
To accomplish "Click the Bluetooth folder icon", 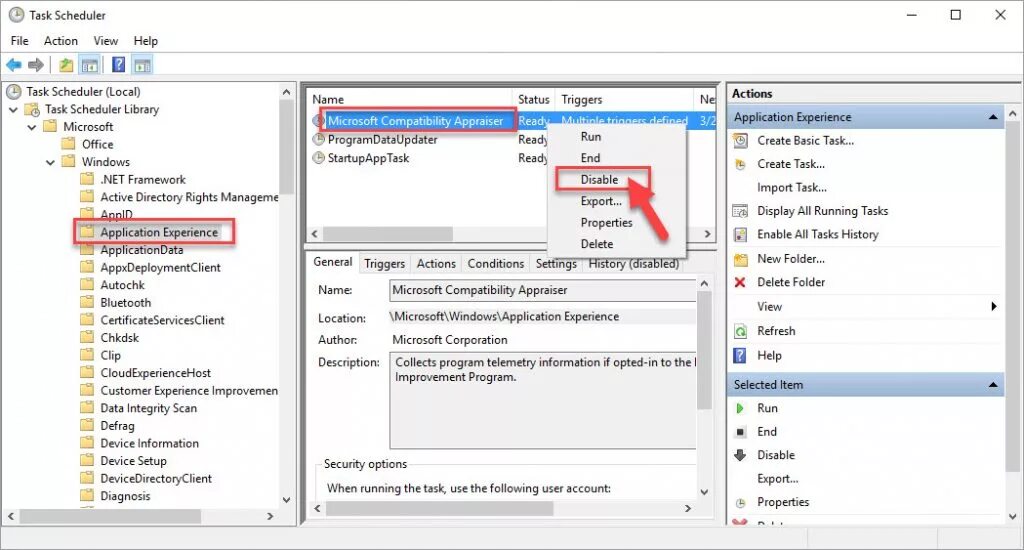I will 87,302.
